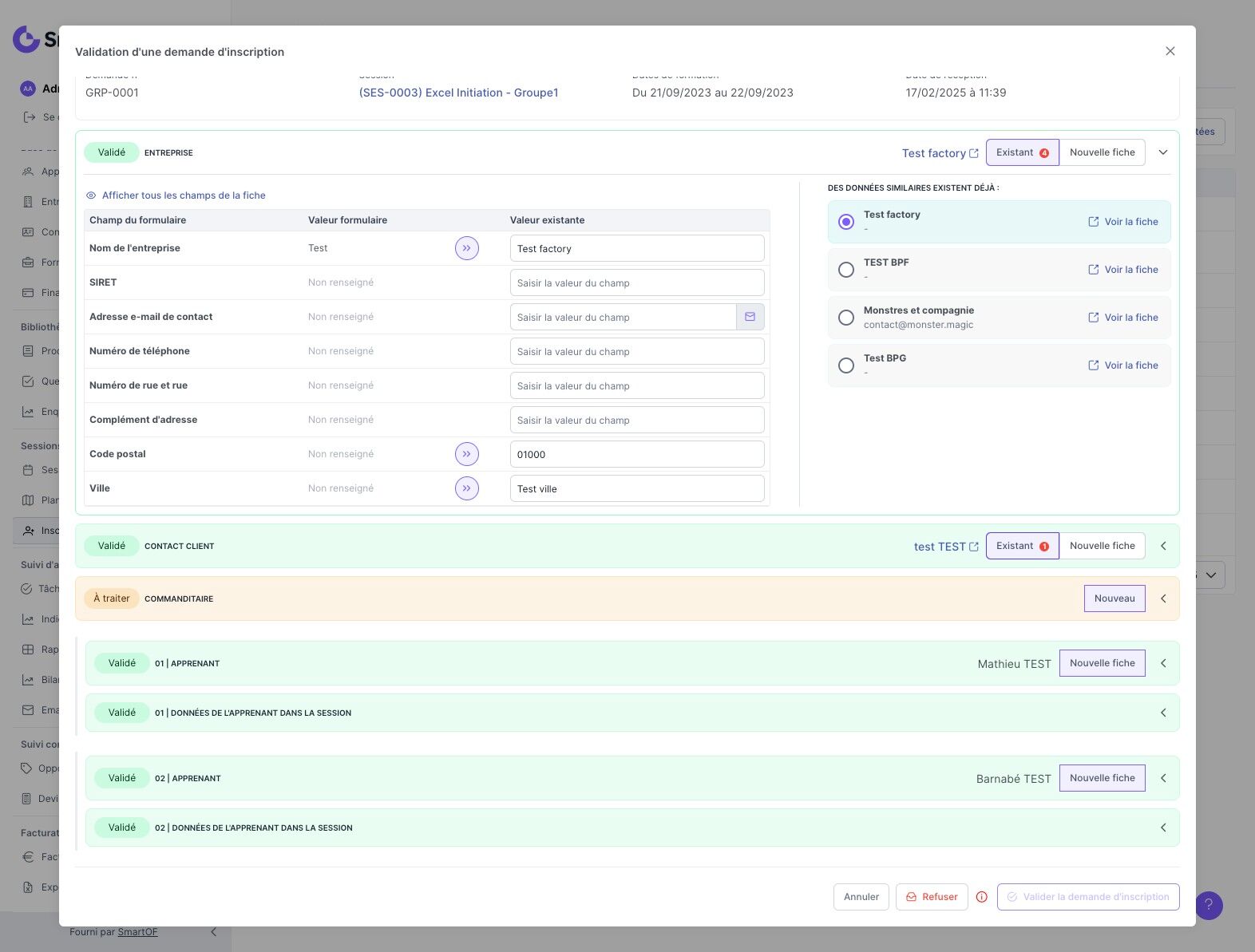Image resolution: width=1255 pixels, height=952 pixels.
Task: Select Monstres et compagnie radio option
Action: [x=846, y=318]
